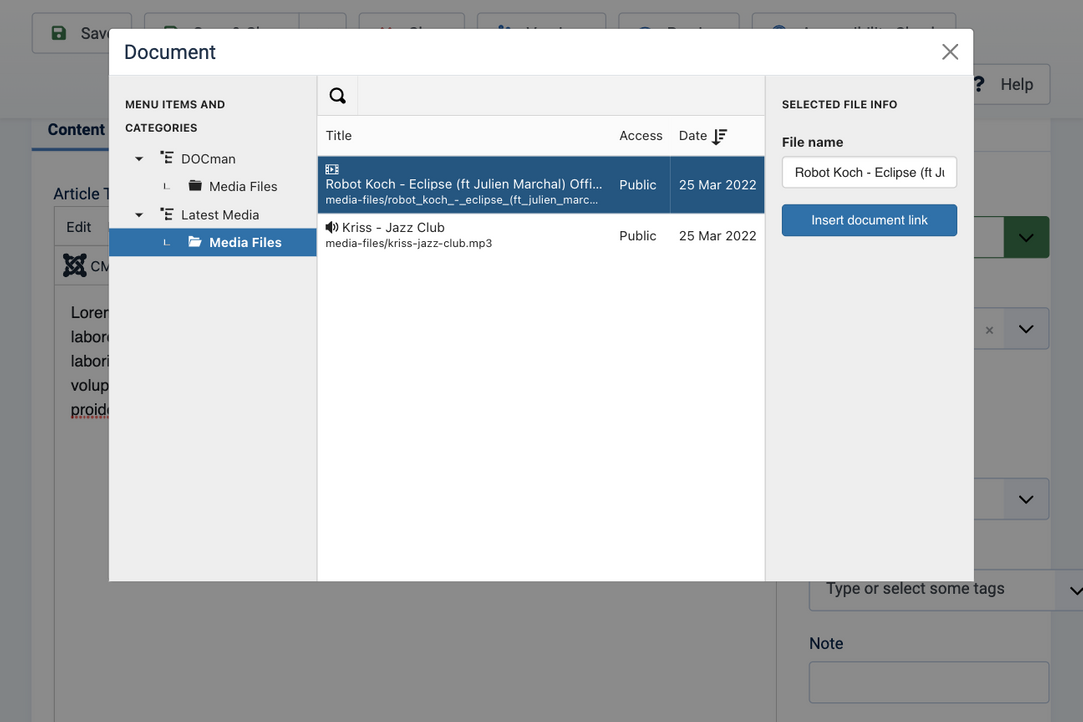Select Media Files under DOCman

242,187
